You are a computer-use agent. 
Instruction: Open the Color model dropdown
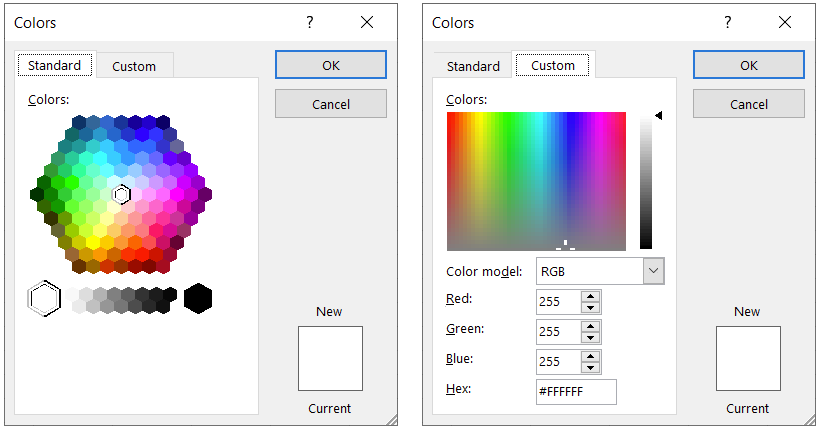(x=653, y=271)
